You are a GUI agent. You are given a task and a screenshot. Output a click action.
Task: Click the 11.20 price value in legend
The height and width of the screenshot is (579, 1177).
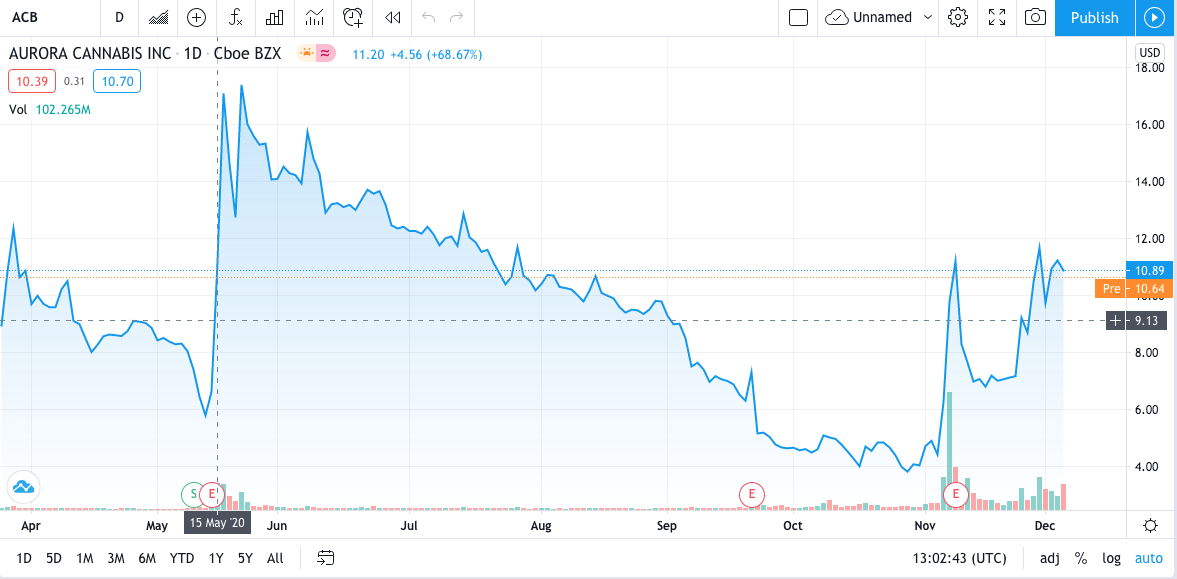[x=369, y=54]
